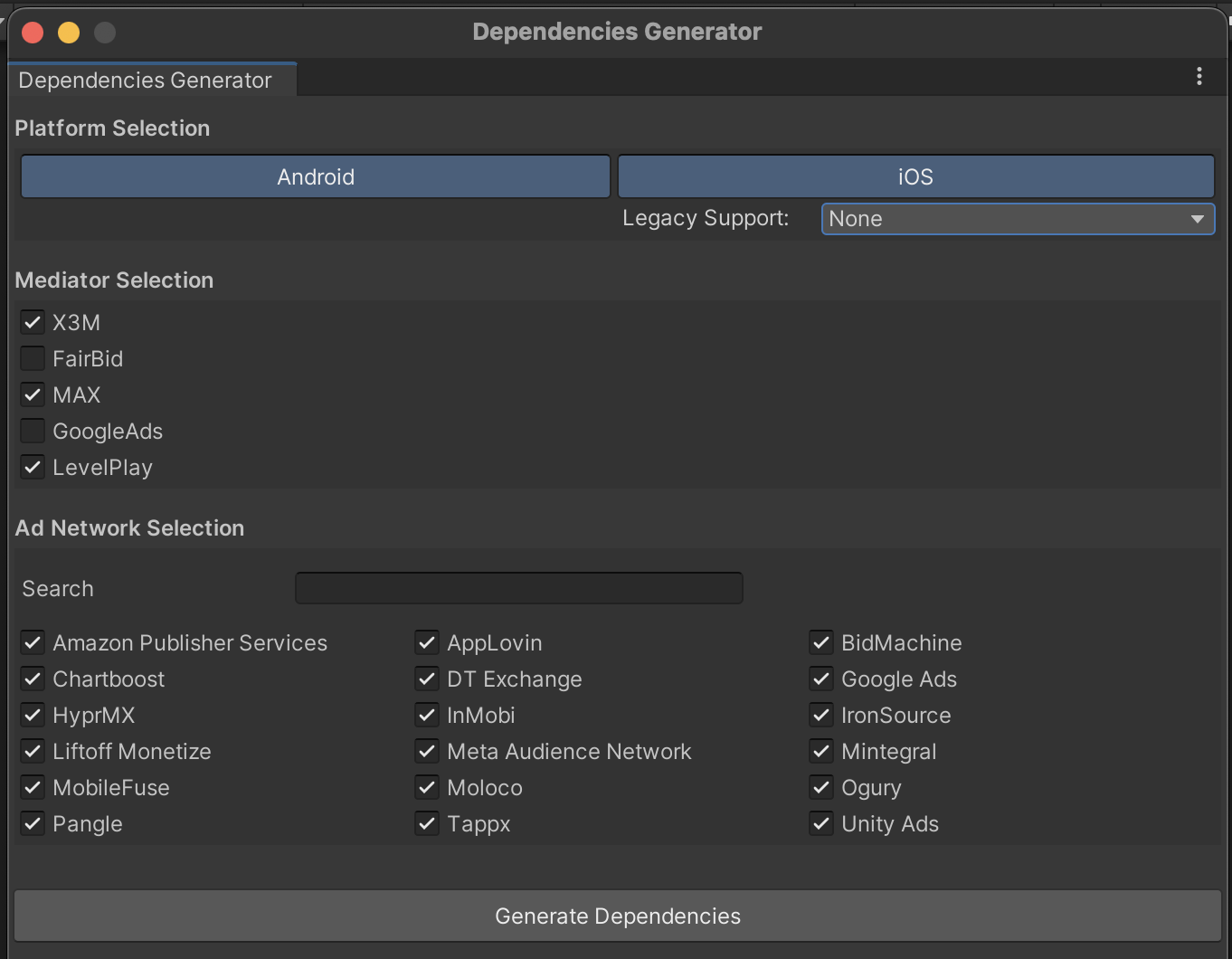1232x959 pixels.
Task: Disable the HyprMX ad network
Action: coord(33,715)
